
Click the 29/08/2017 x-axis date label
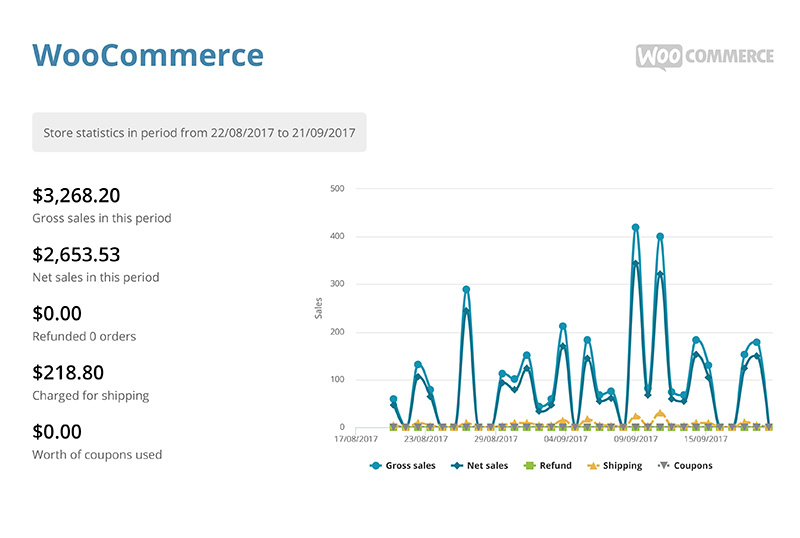[x=496, y=439]
